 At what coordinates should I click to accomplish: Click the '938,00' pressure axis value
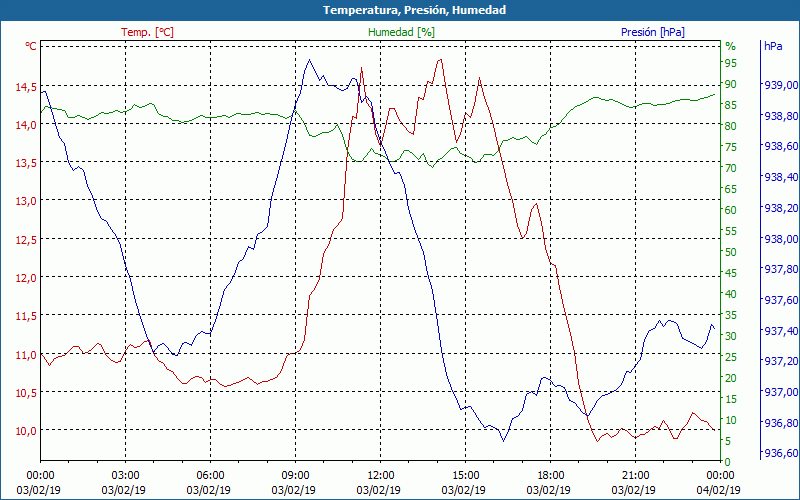tap(781, 239)
